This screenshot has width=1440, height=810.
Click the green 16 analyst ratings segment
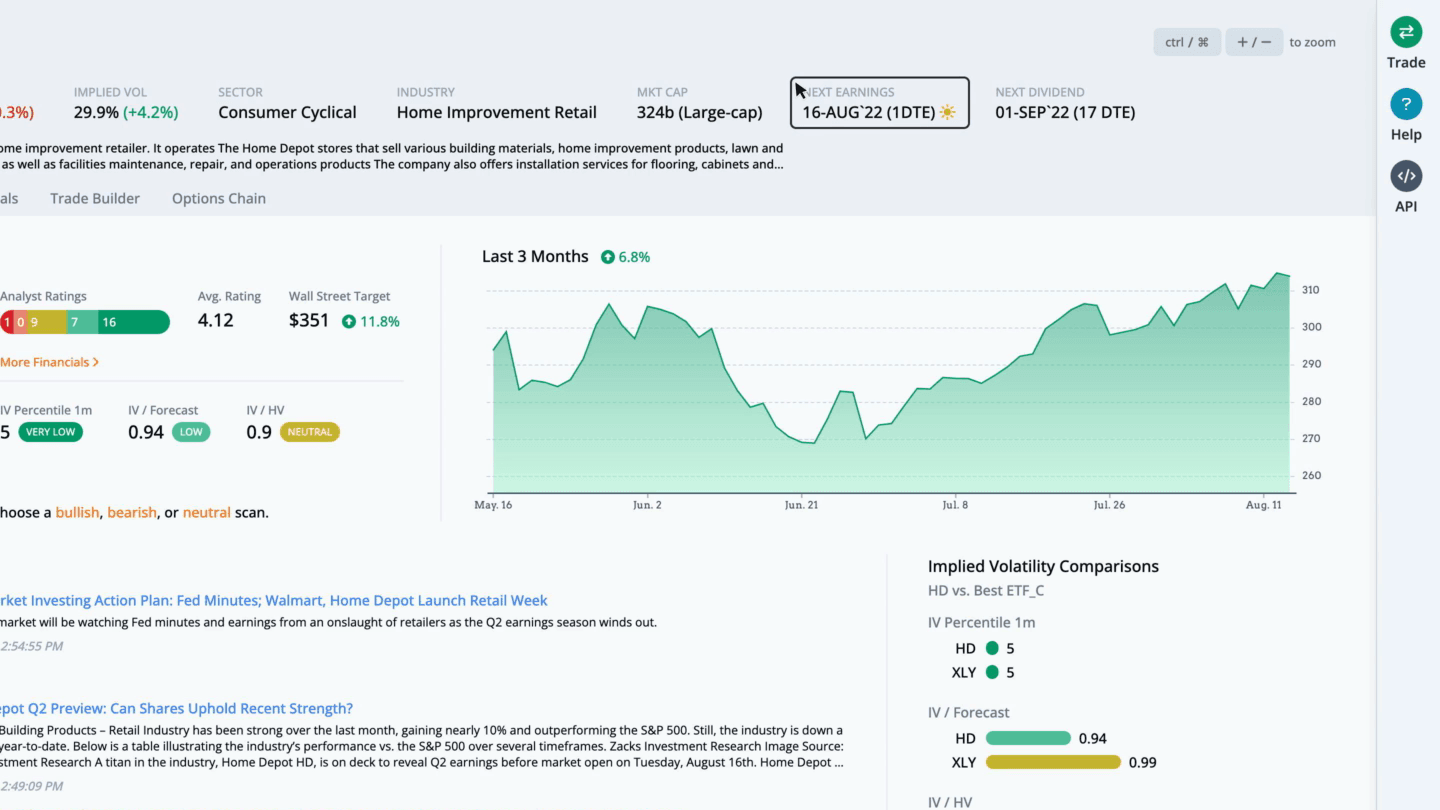[134, 322]
